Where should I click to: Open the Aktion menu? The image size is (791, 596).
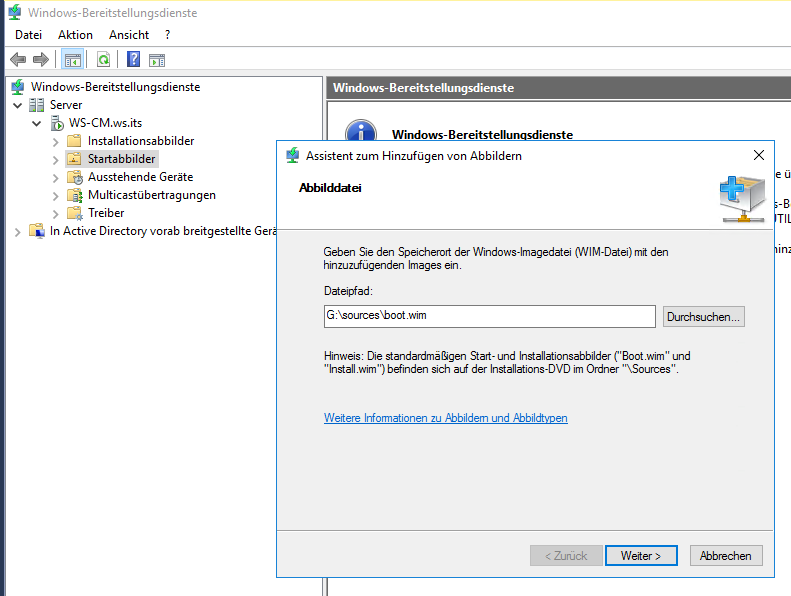click(x=75, y=35)
